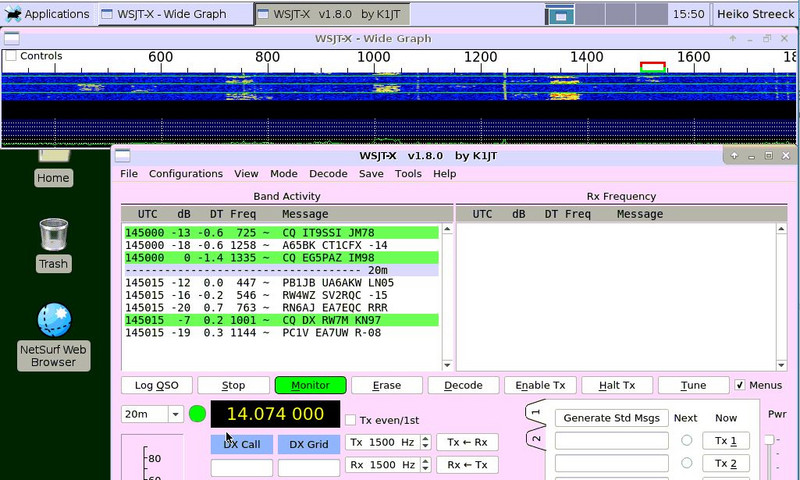Click Generate Std Msgs button
Viewport: 800px width, 480px height.
pos(611,418)
